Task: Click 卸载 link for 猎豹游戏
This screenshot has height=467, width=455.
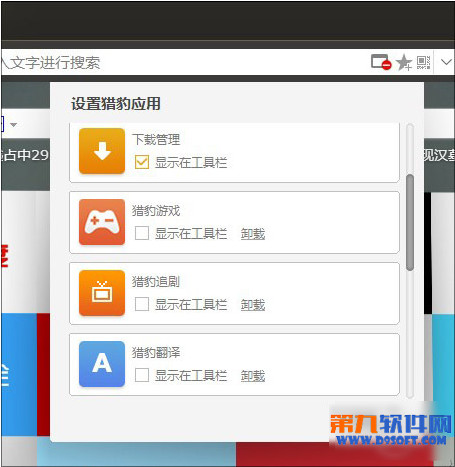Action: point(253,234)
